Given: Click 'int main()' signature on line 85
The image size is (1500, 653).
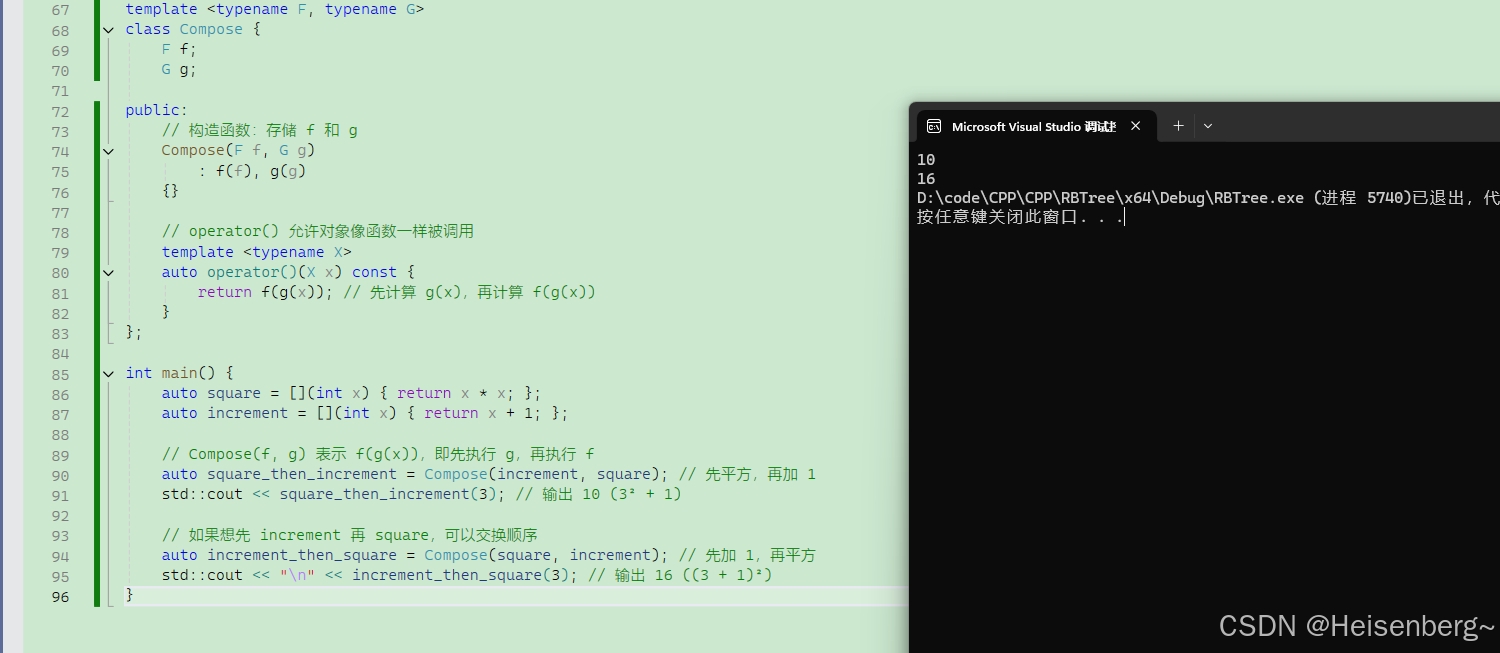Looking at the screenshot, I should coord(170,373).
